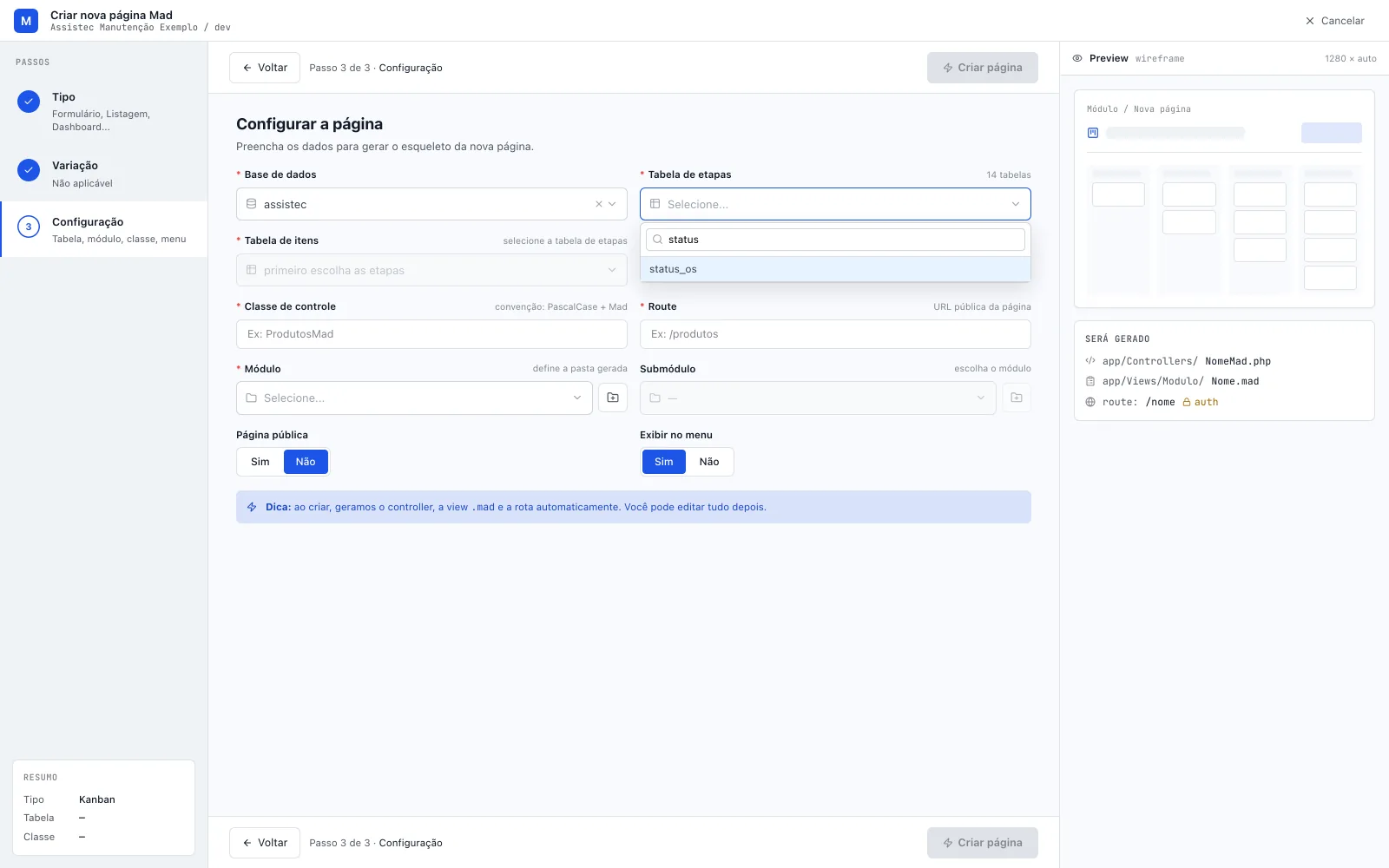The width and height of the screenshot is (1389, 868).
Task: Click the search magnifier icon in dropdown
Action: pyautogui.click(x=658, y=240)
